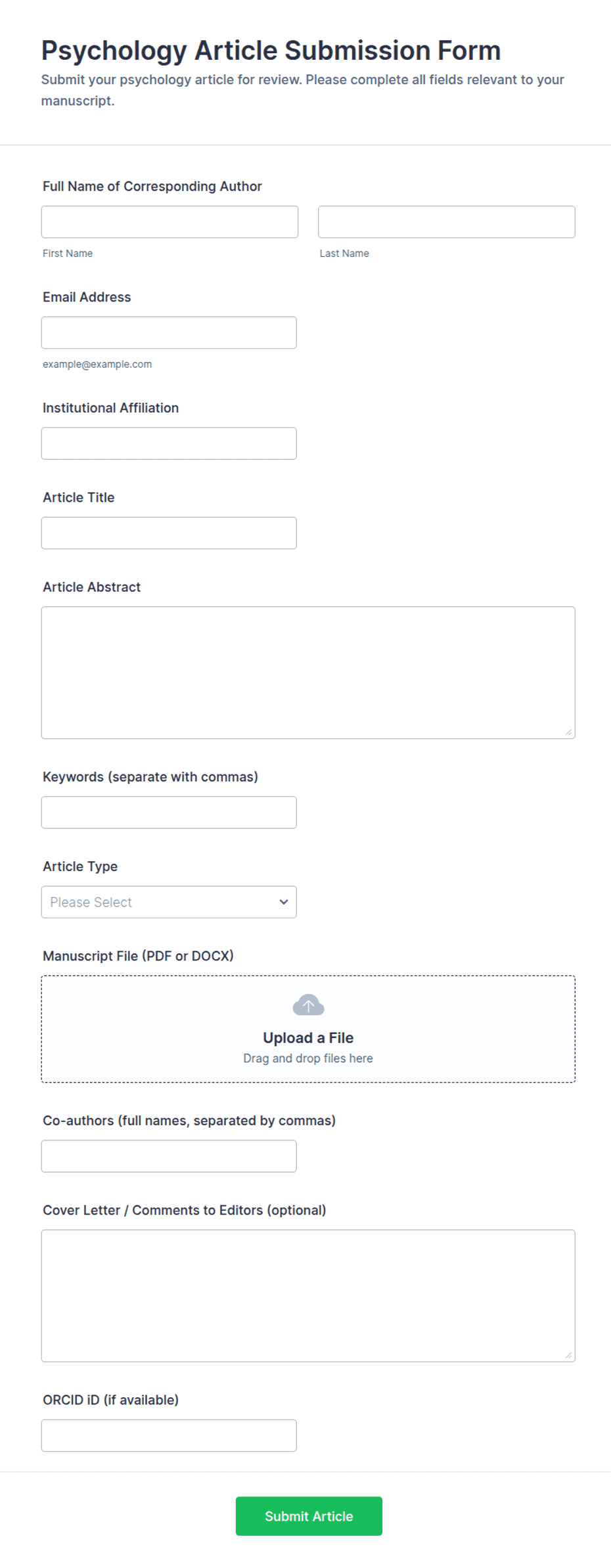Click the Upload a File text
The image size is (611, 1568).
click(x=308, y=1038)
